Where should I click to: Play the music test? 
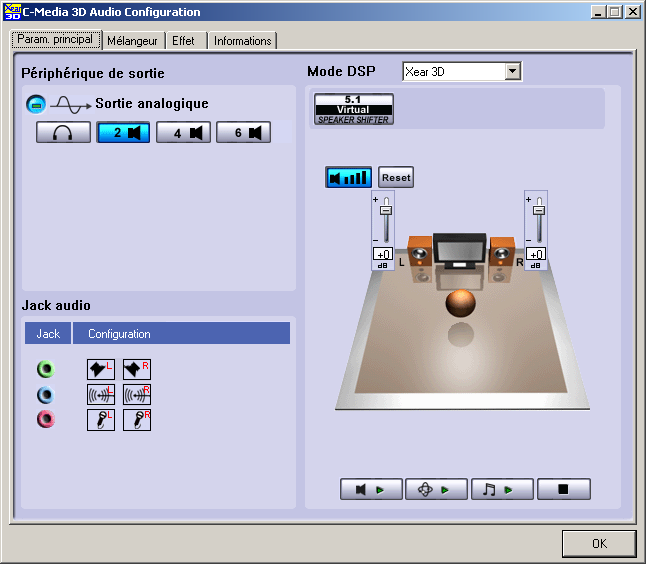coord(502,489)
